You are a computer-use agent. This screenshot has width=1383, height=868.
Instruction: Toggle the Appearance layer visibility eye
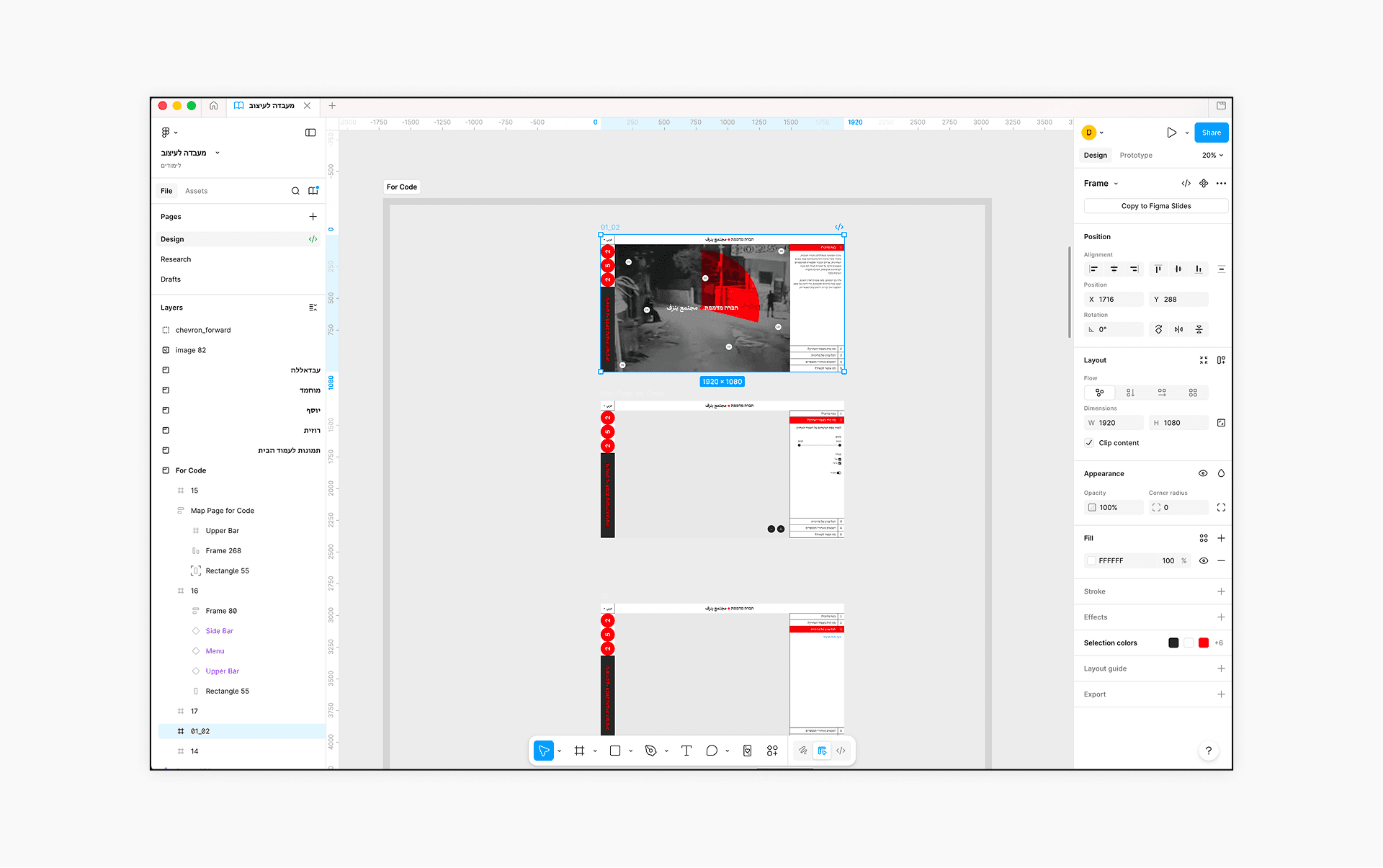(x=1203, y=473)
